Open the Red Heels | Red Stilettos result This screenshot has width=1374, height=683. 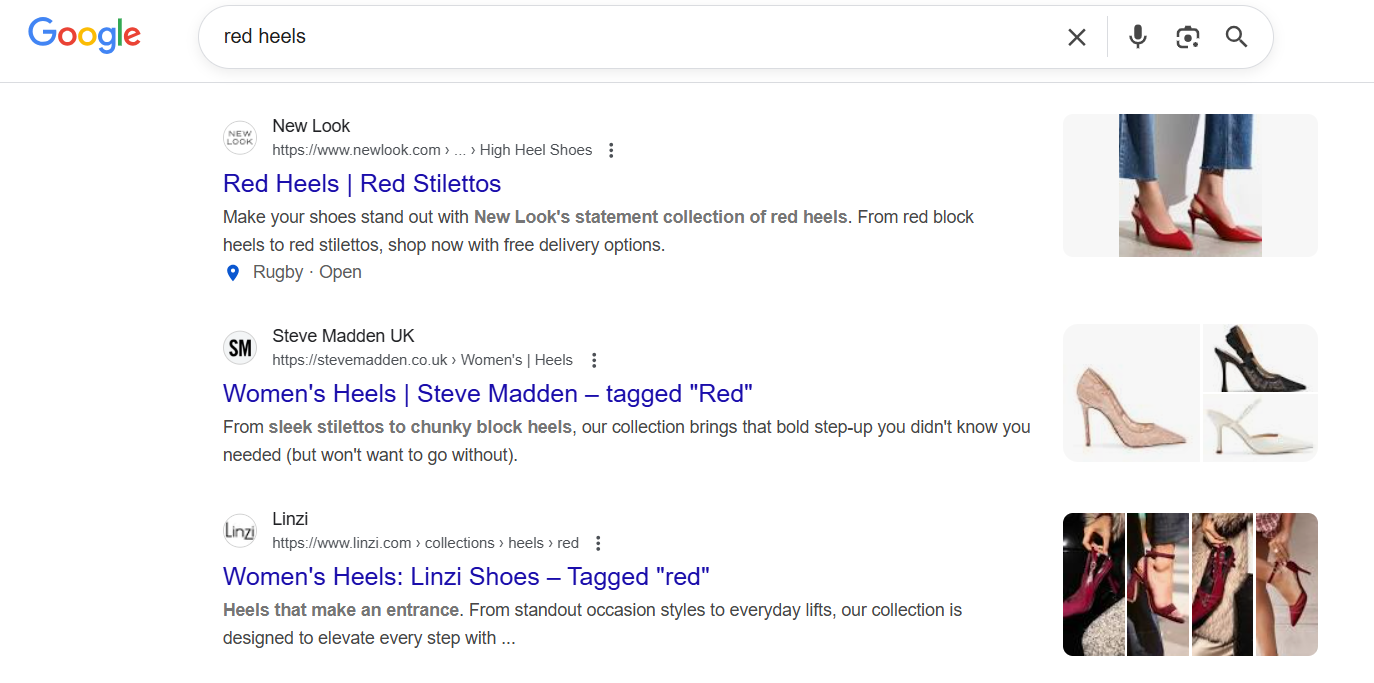(361, 183)
